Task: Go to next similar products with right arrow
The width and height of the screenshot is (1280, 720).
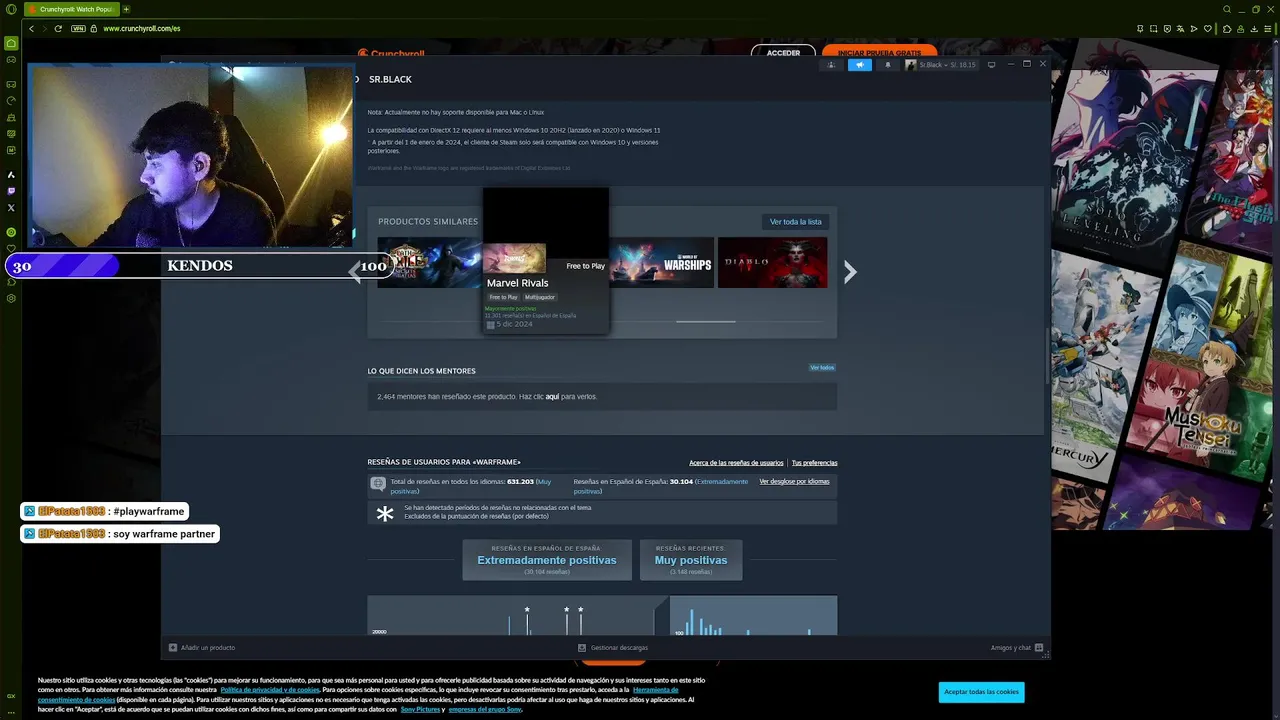Action: click(x=850, y=272)
